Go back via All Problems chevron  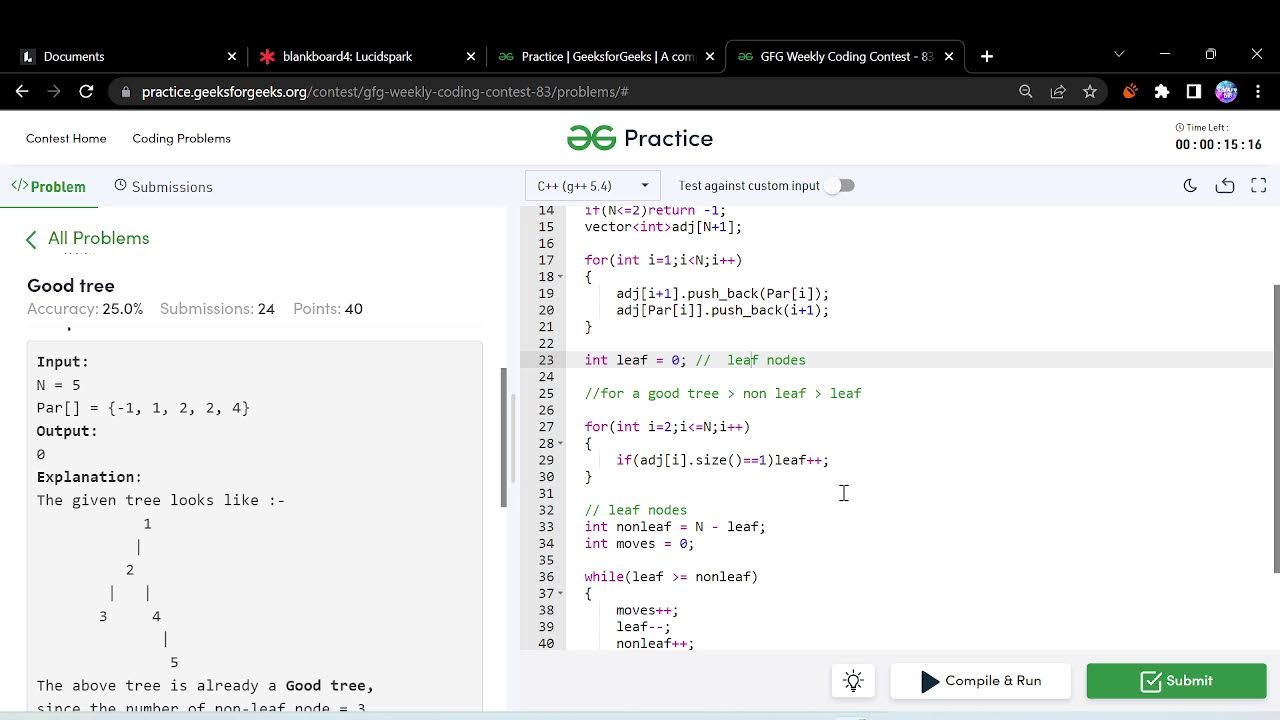point(31,239)
